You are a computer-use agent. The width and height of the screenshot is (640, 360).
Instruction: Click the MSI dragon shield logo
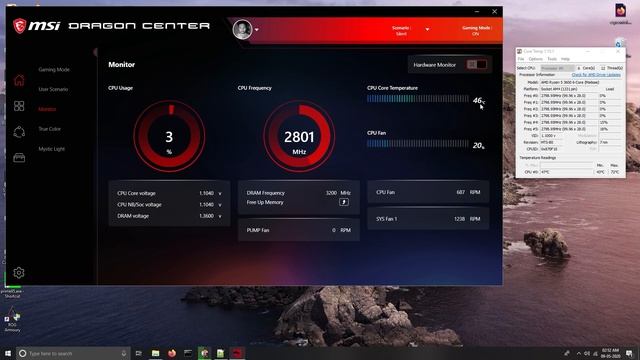pos(20,26)
